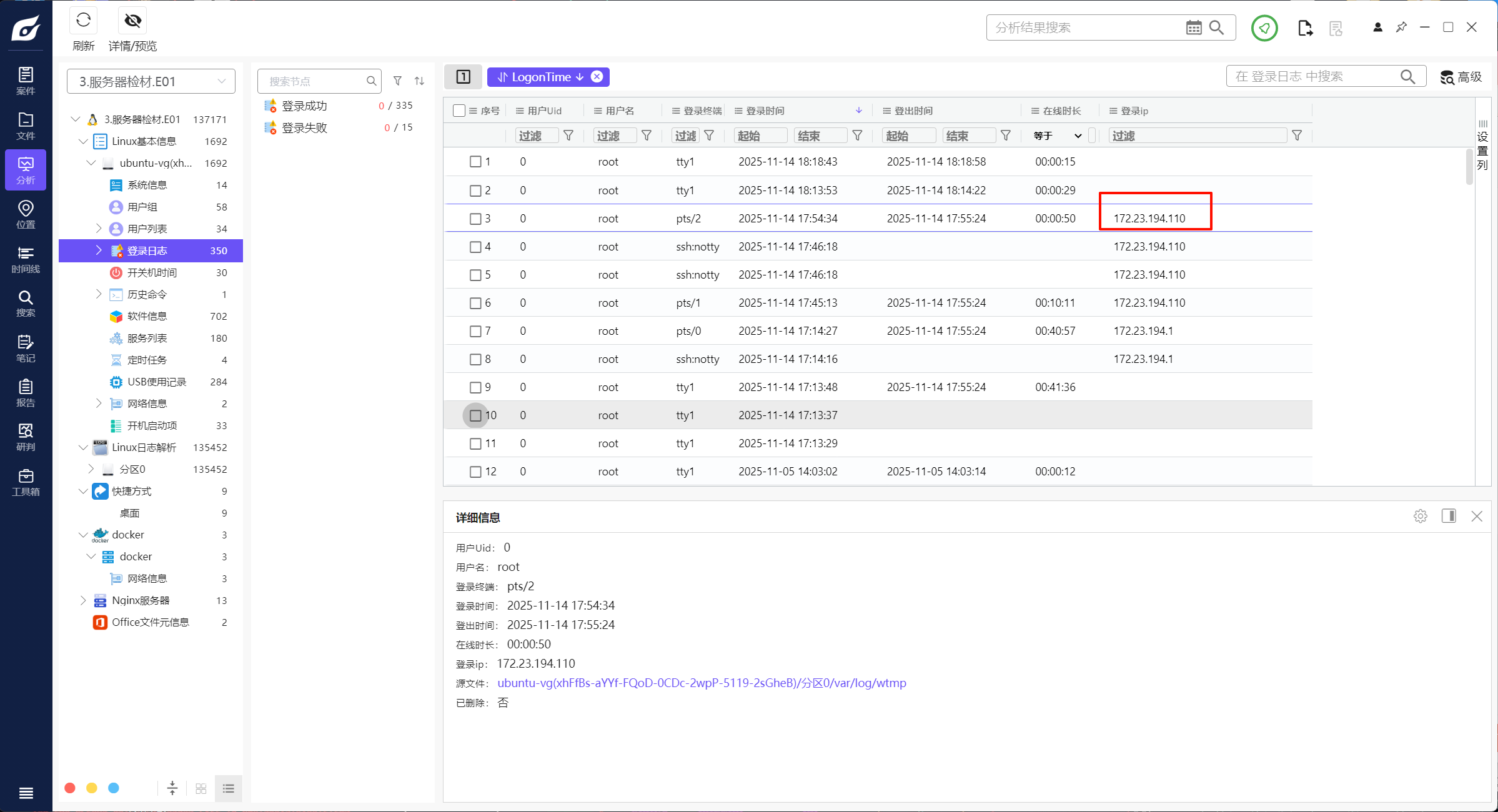Remove the LogonTime sort tag
The width and height of the screenshot is (1498, 812).
coord(597,77)
